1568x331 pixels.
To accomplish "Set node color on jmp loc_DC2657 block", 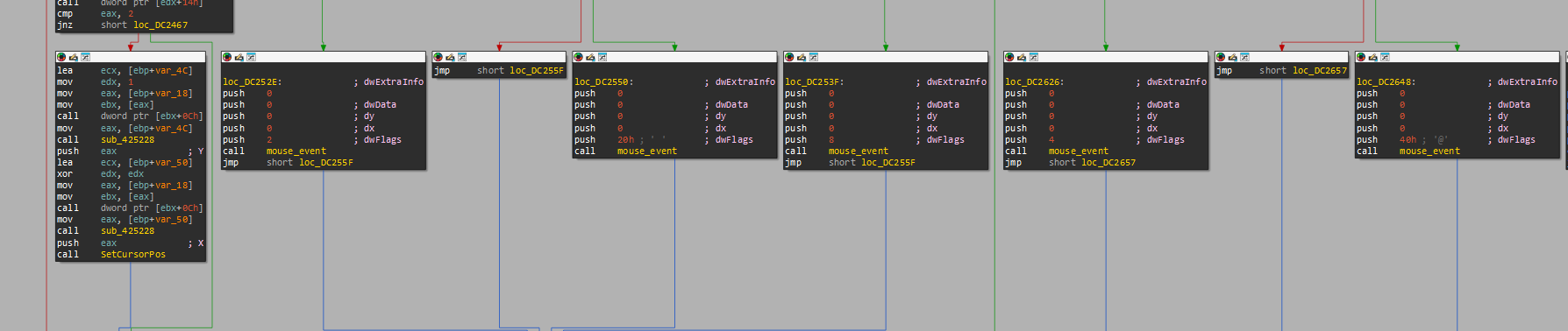I will [x=1221, y=57].
